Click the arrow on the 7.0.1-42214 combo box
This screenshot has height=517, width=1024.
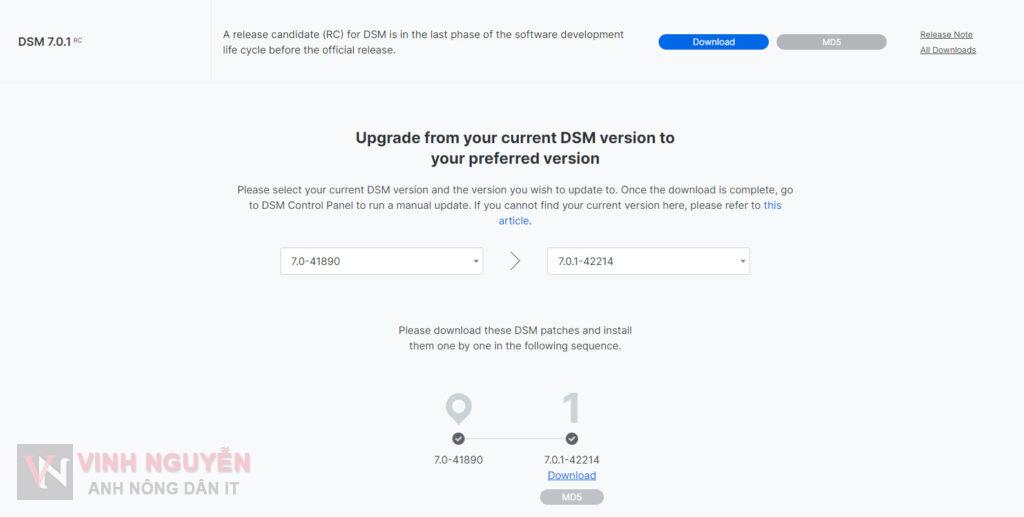742,262
